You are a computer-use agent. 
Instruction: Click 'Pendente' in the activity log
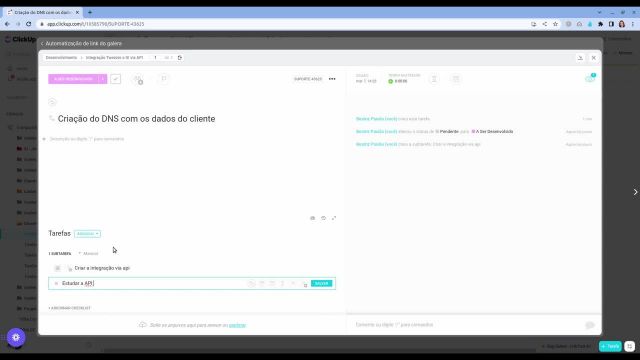449,131
